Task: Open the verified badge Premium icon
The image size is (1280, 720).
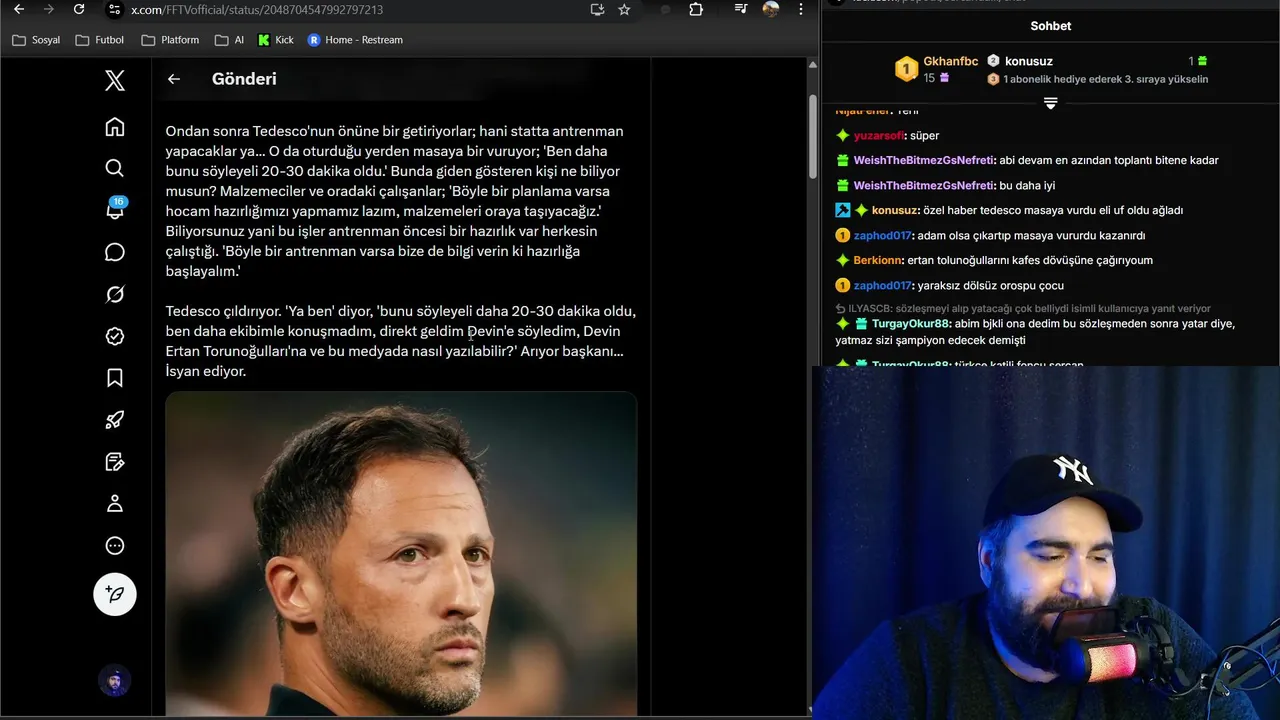Action: pyautogui.click(x=115, y=336)
